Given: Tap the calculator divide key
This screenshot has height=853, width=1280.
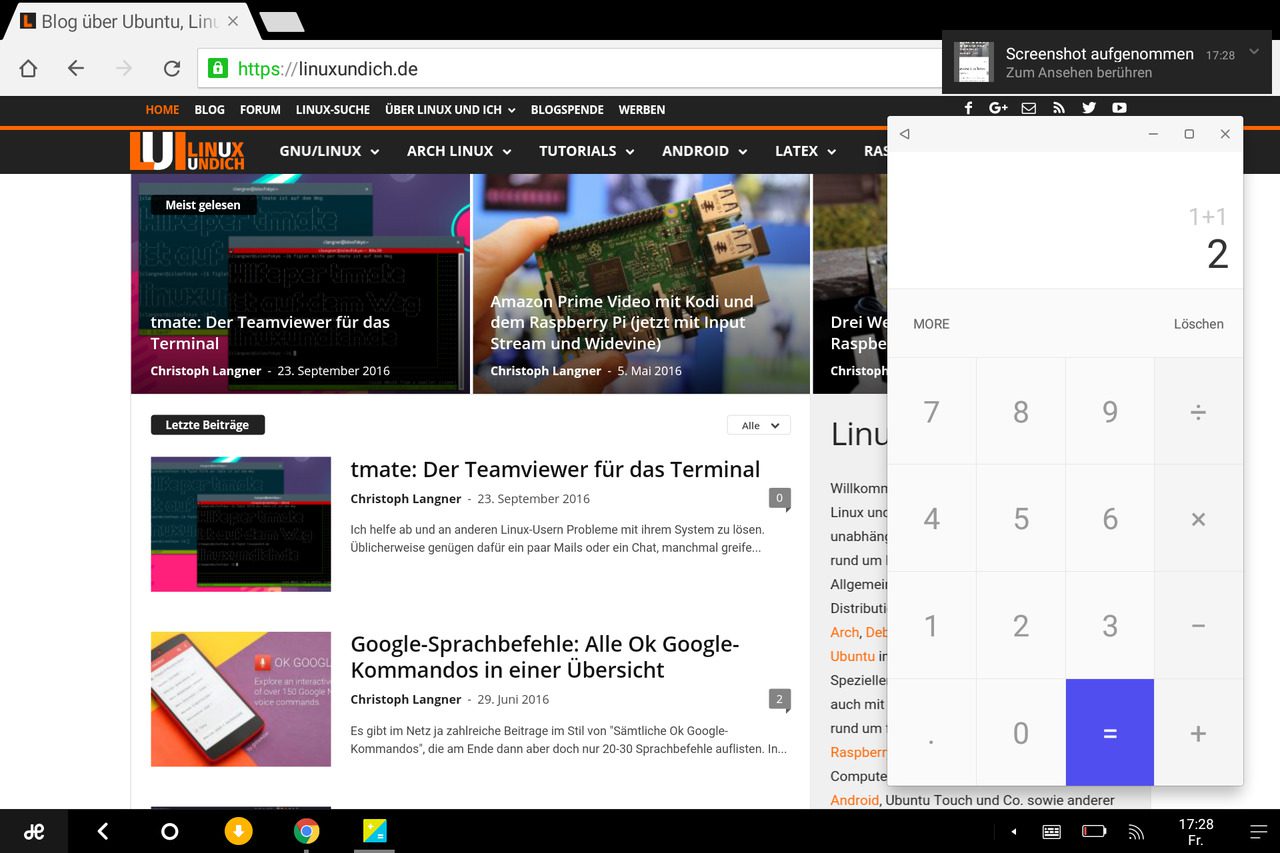Looking at the screenshot, I should tap(1199, 412).
